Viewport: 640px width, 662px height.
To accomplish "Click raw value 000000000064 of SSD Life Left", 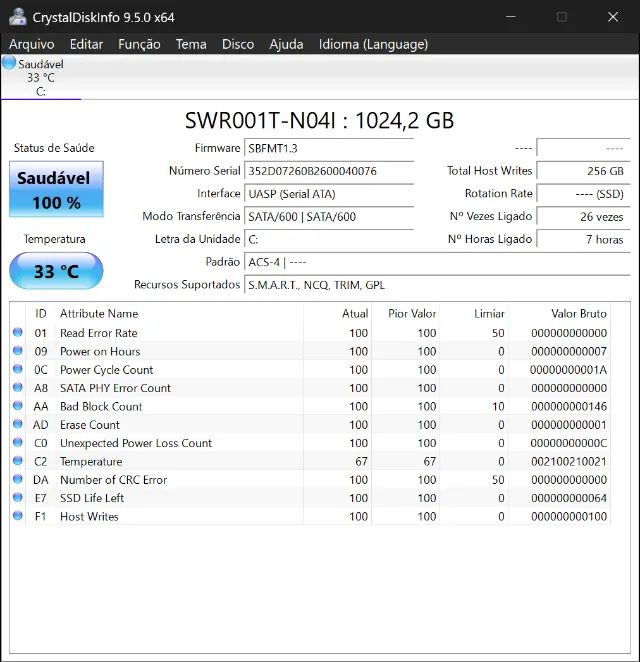I will coord(569,498).
